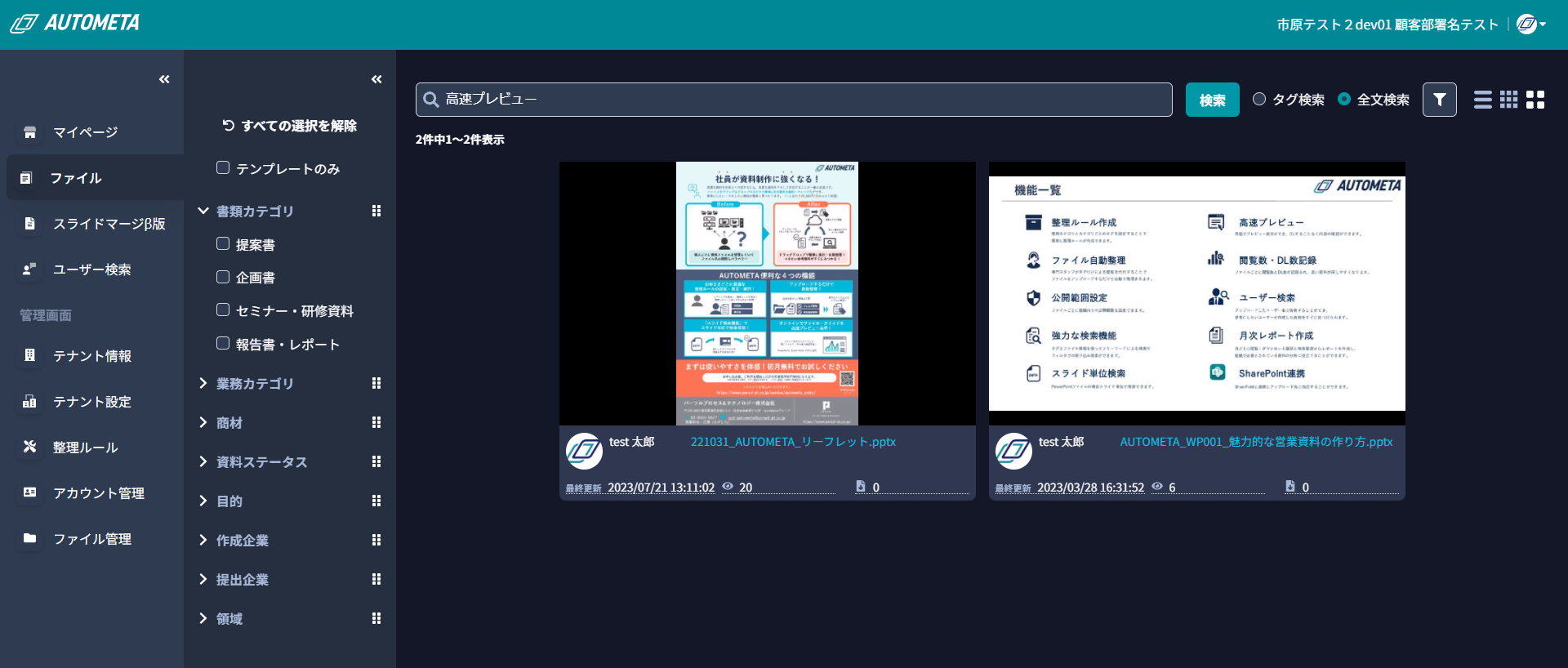Go to ユーザー検索 page
Image resolution: width=1568 pixels, height=668 pixels.
click(91, 269)
